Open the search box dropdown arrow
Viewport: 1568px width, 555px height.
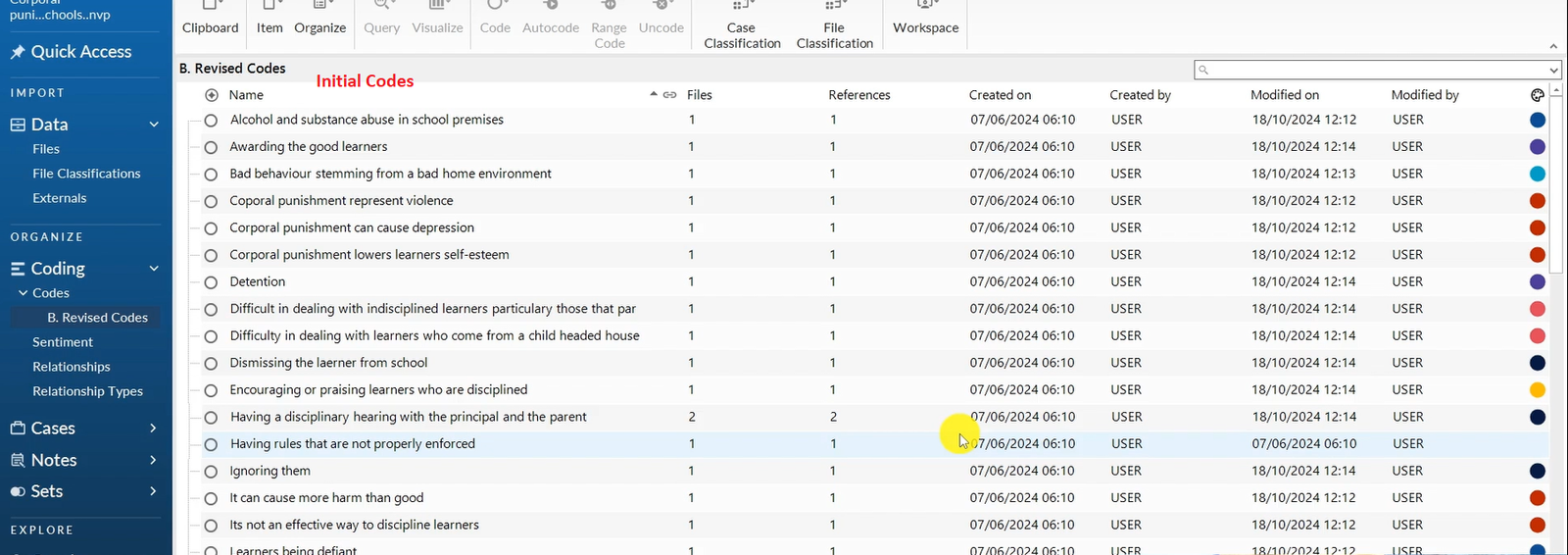pyautogui.click(x=1553, y=70)
